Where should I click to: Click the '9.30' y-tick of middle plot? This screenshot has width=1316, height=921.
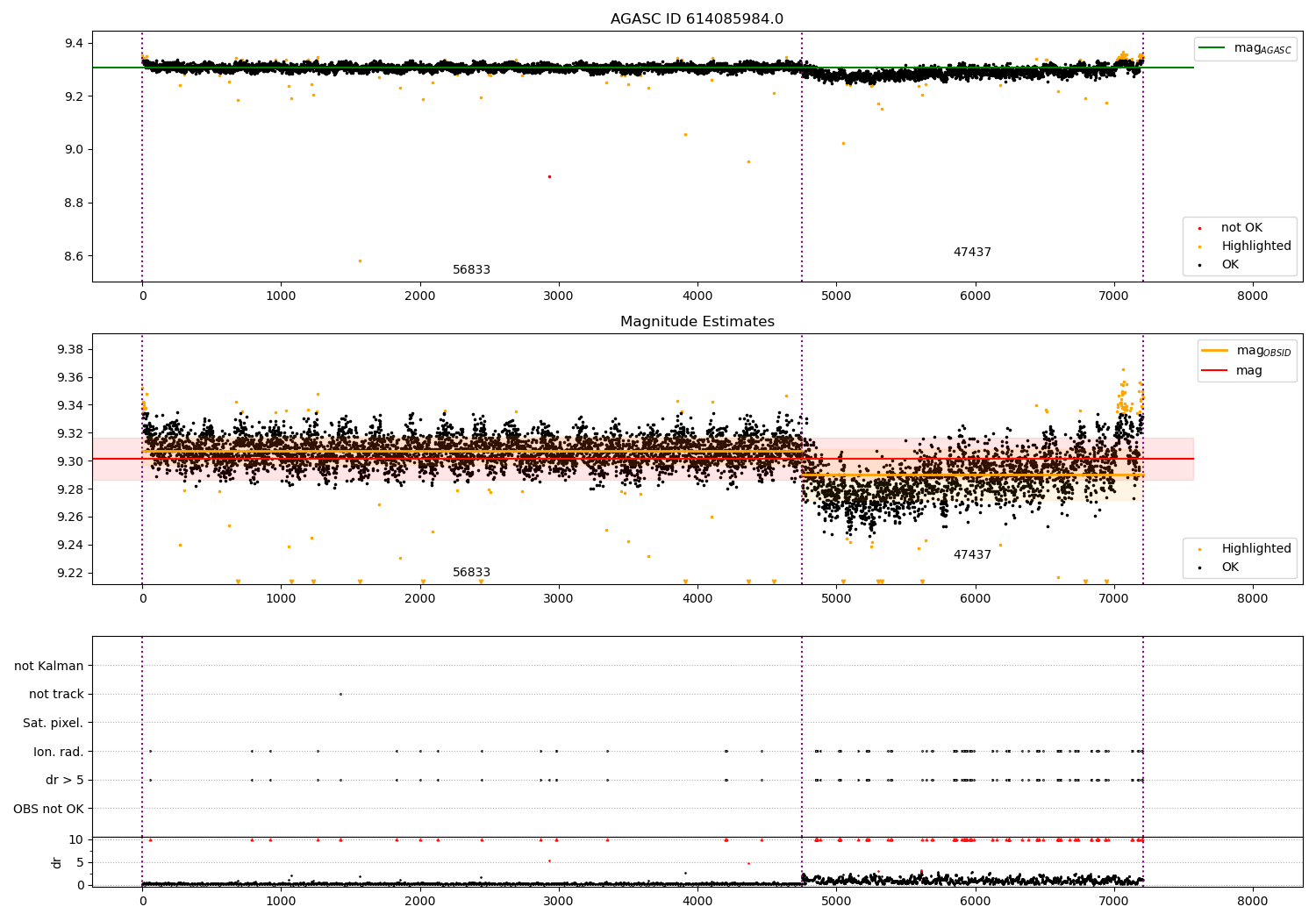(71, 461)
